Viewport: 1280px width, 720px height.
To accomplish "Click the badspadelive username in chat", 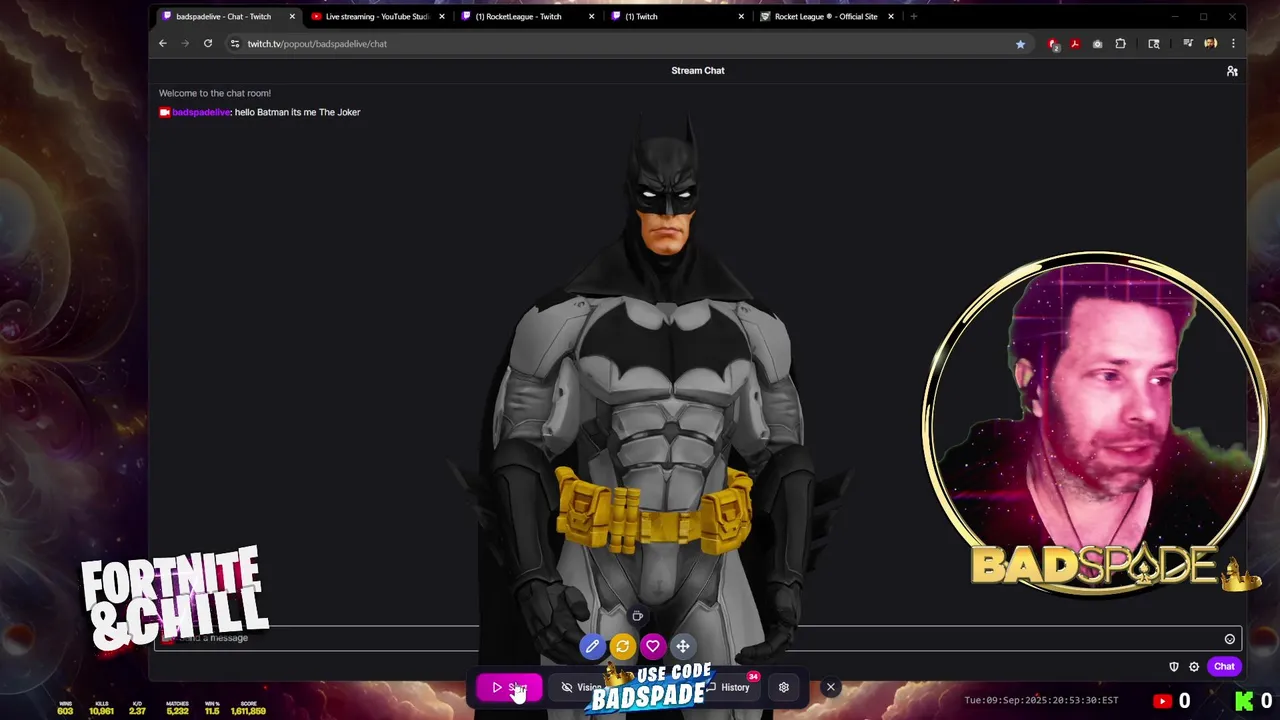I will point(201,112).
